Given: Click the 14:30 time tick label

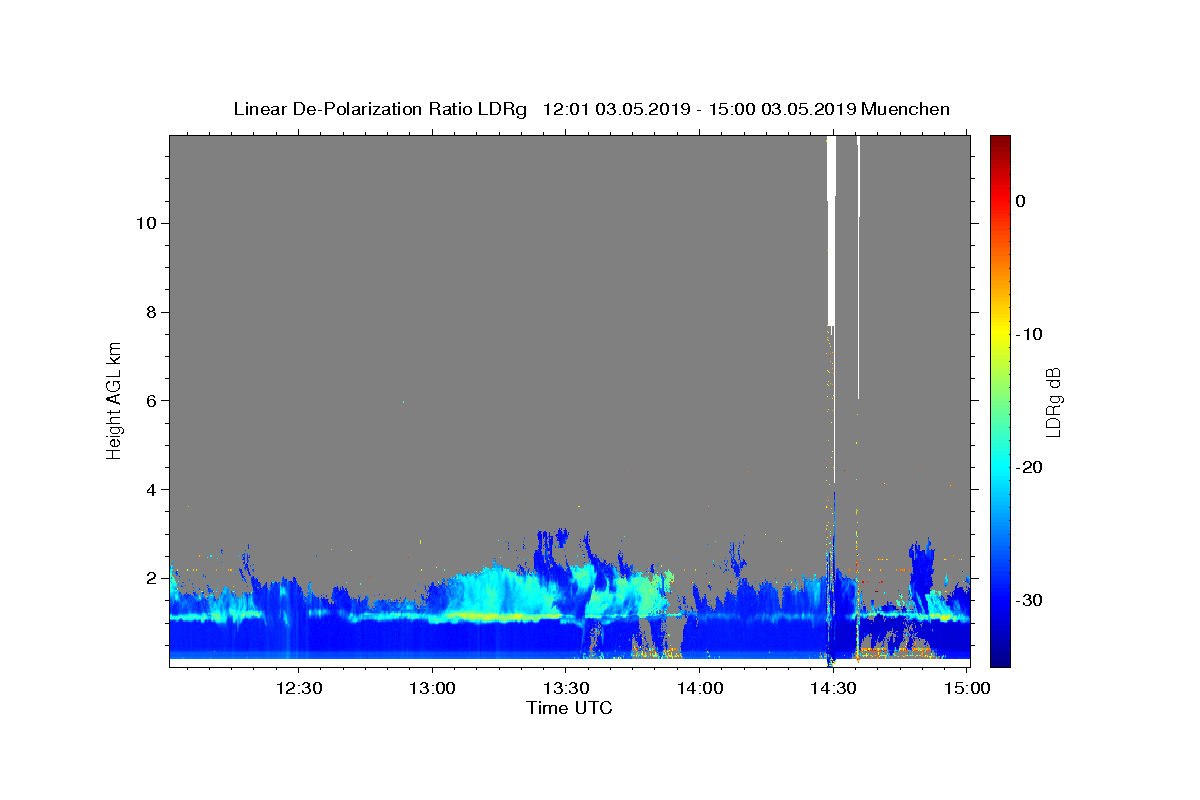Looking at the screenshot, I should point(832,688).
